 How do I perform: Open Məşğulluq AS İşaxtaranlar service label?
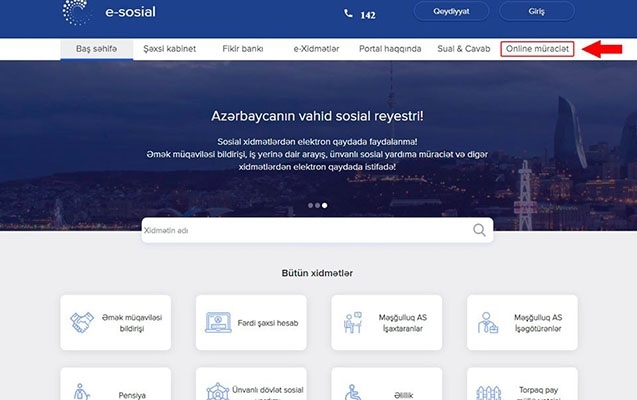(403, 323)
